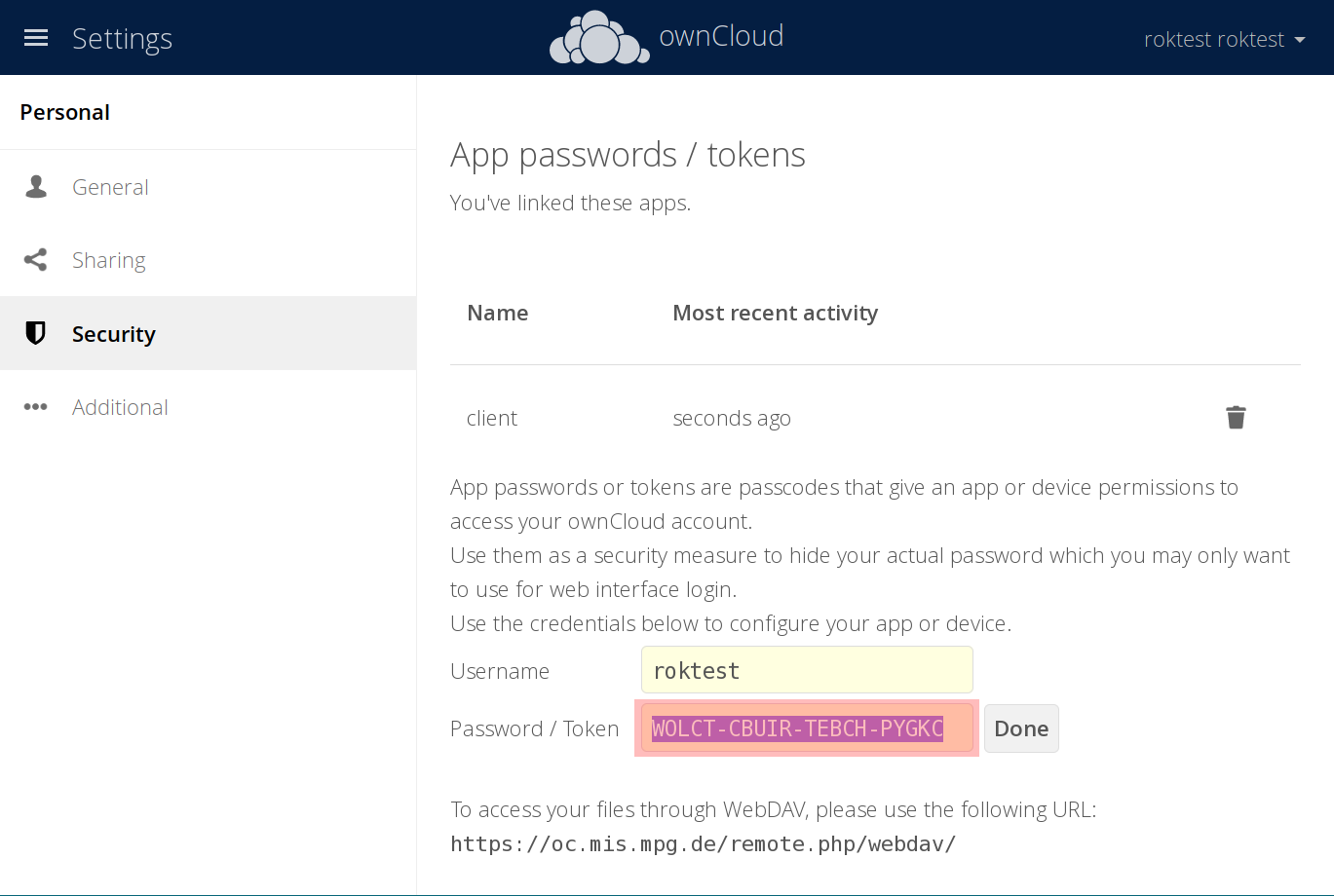Screen dimensions: 1334x896
Task: Click the Done button
Action: 1021,728
